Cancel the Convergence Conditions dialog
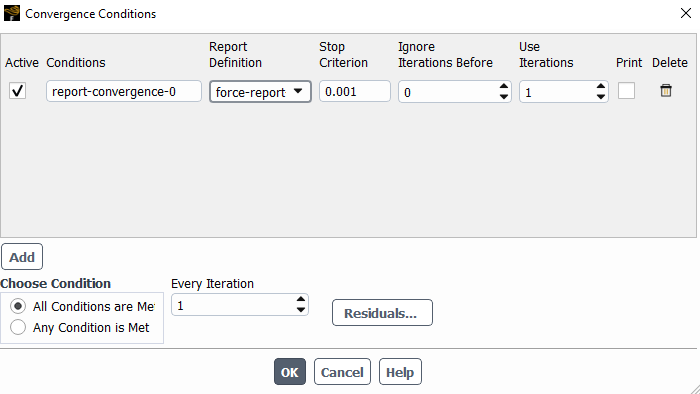 tap(342, 372)
